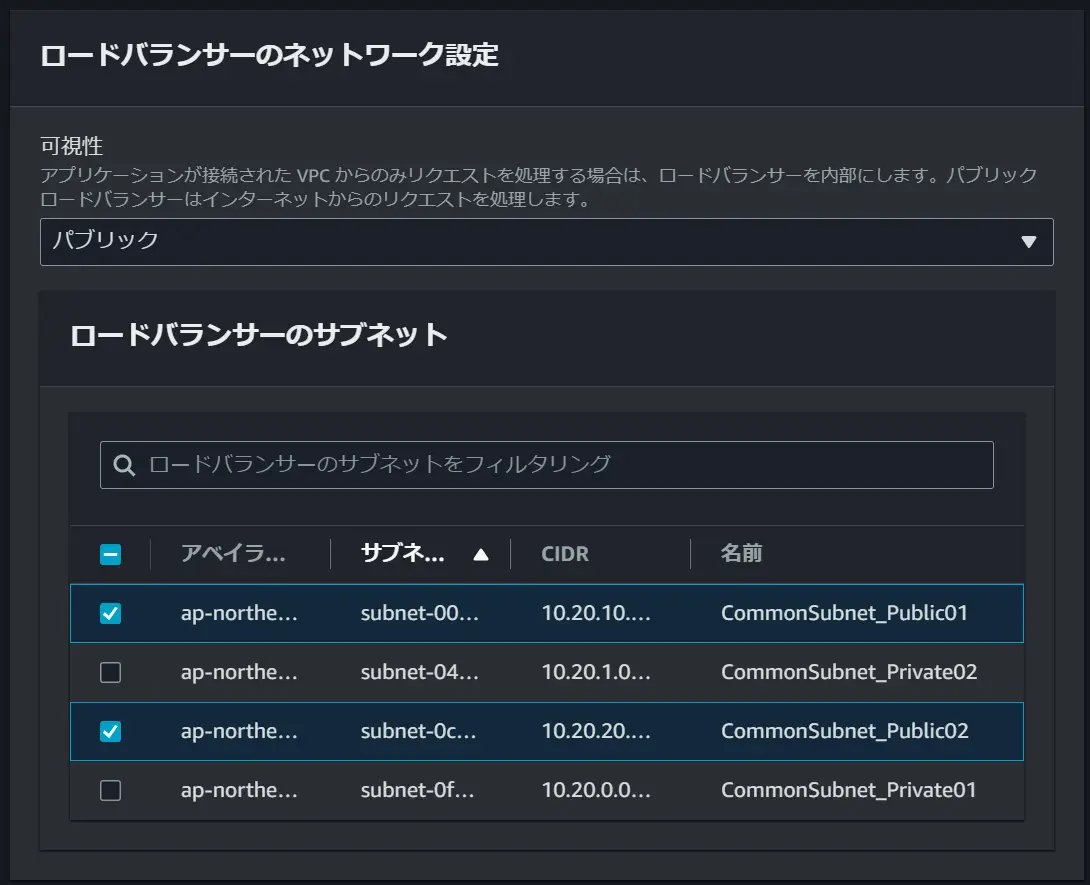Check the CommonSubnet_Private02 checkbox
The width and height of the screenshot is (1090, 885).
click(x=111, y=672)
